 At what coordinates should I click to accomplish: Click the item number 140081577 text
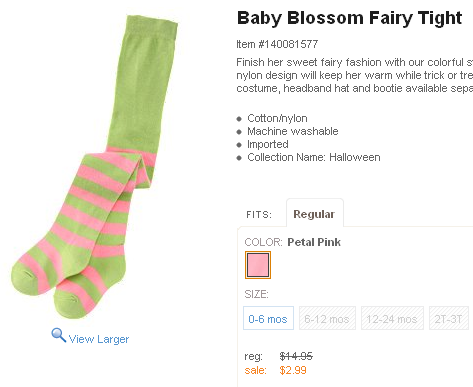[277, 44]
